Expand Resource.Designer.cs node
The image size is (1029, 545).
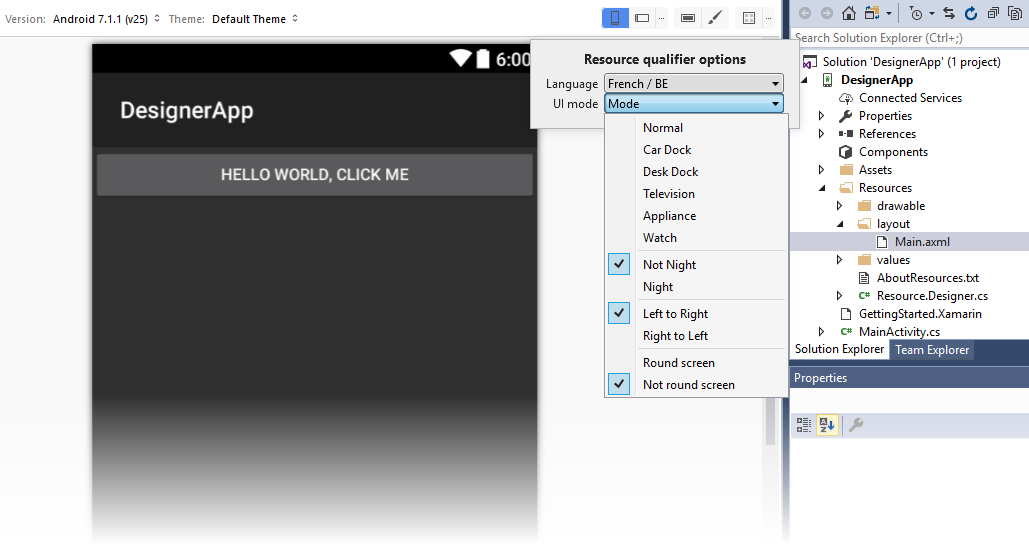coord(839,295)
